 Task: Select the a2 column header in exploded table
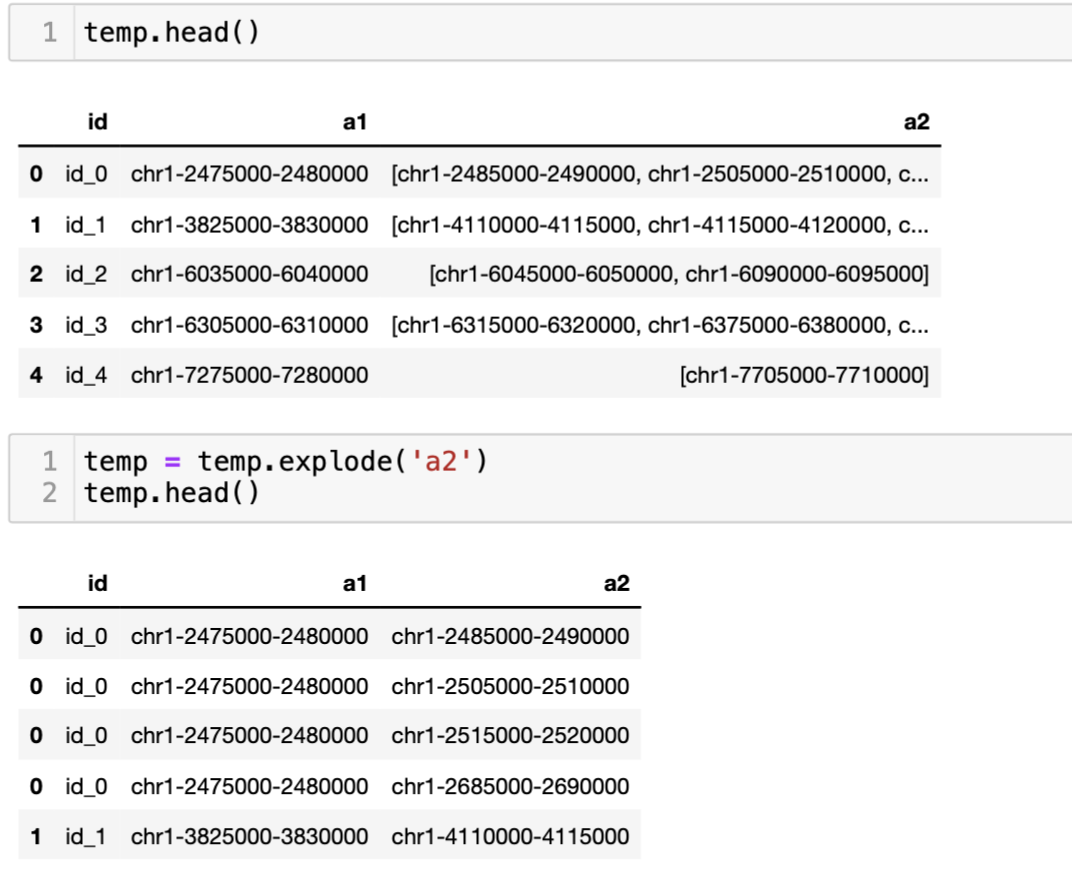point(617,583)
